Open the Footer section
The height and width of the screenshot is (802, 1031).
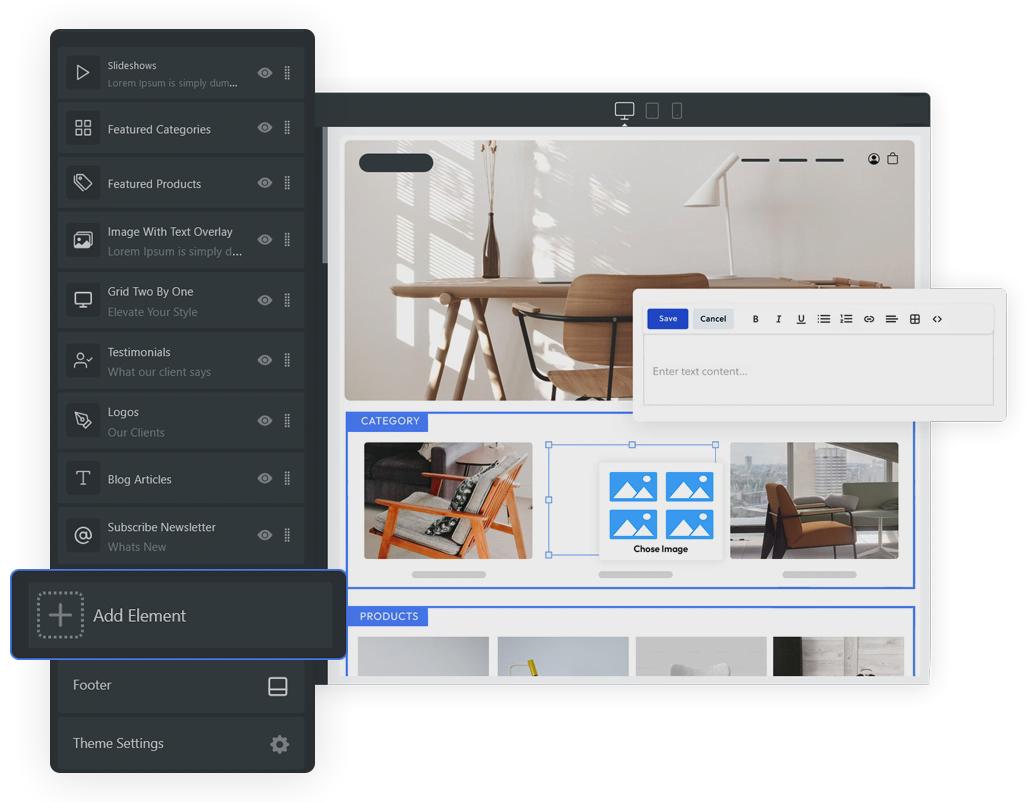pos(180,686)
